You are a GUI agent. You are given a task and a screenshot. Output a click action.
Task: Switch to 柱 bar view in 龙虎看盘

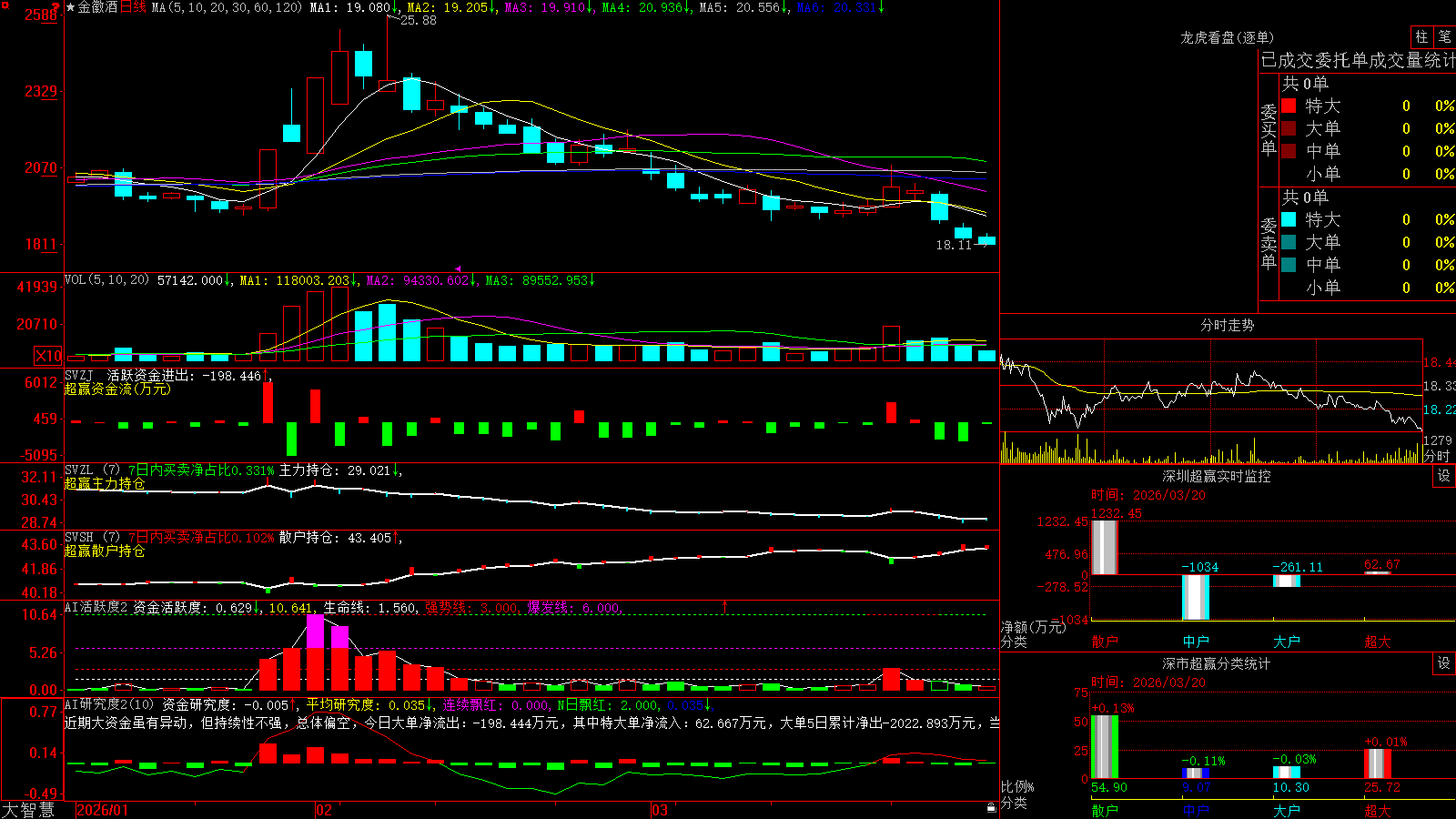coord(1421,36)
